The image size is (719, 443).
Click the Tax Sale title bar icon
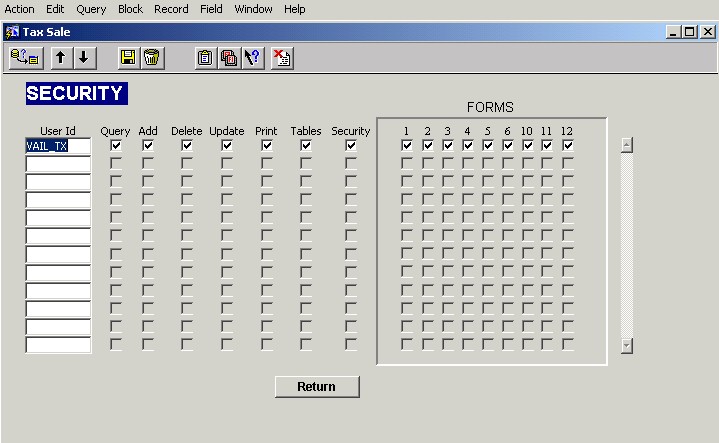coord(12,32)
